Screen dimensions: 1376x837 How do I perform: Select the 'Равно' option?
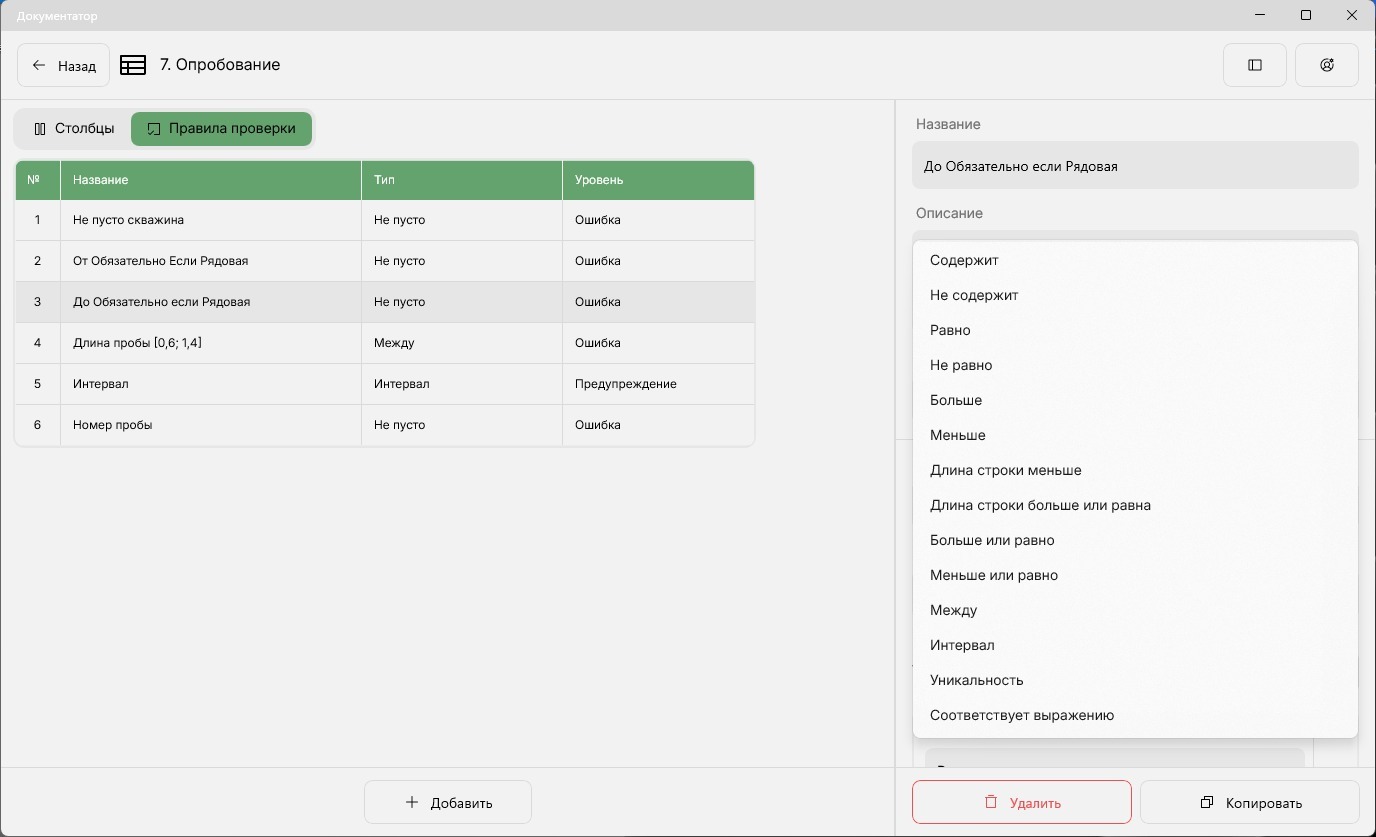coord(1135,330)
